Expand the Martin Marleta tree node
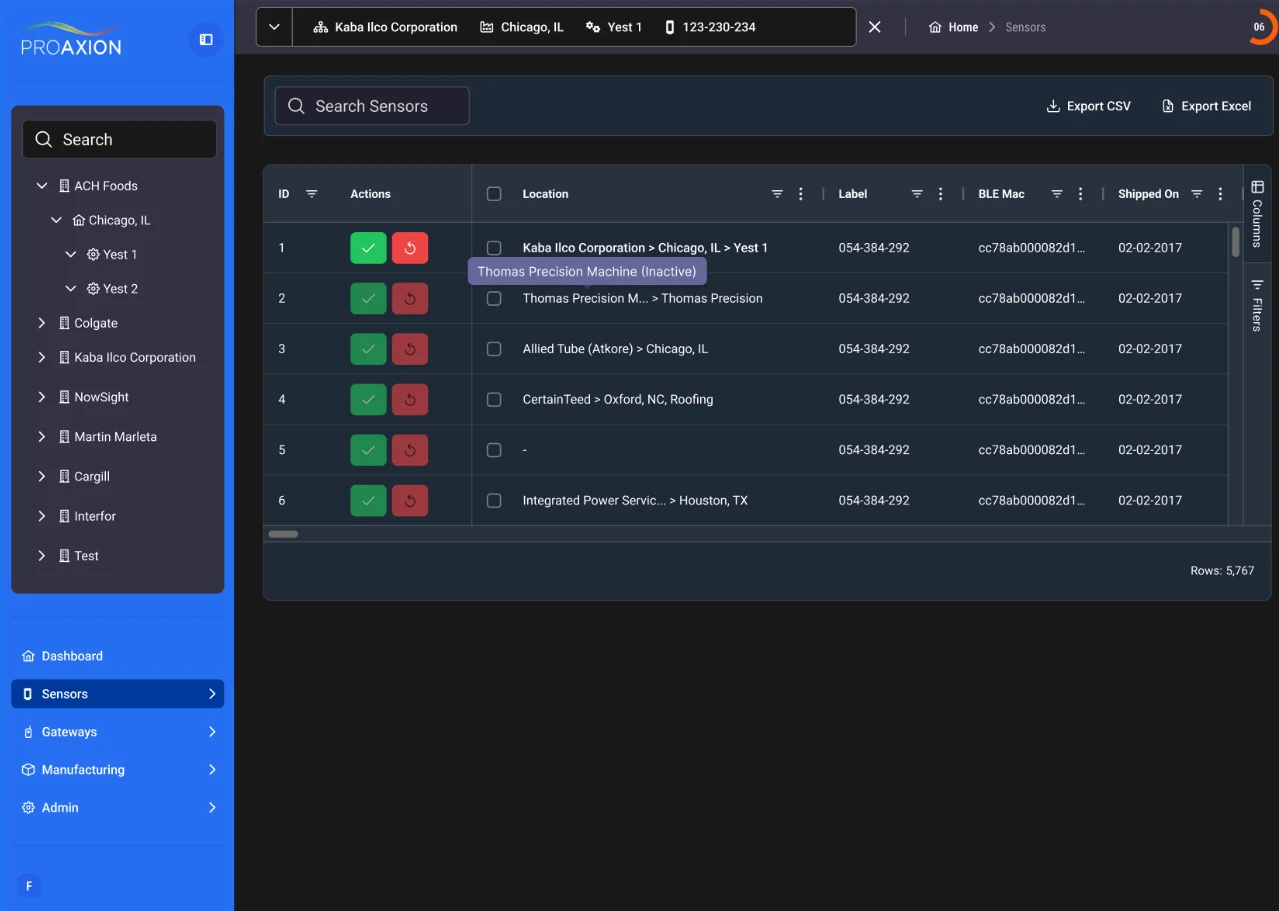 click(x=42, y=437)
